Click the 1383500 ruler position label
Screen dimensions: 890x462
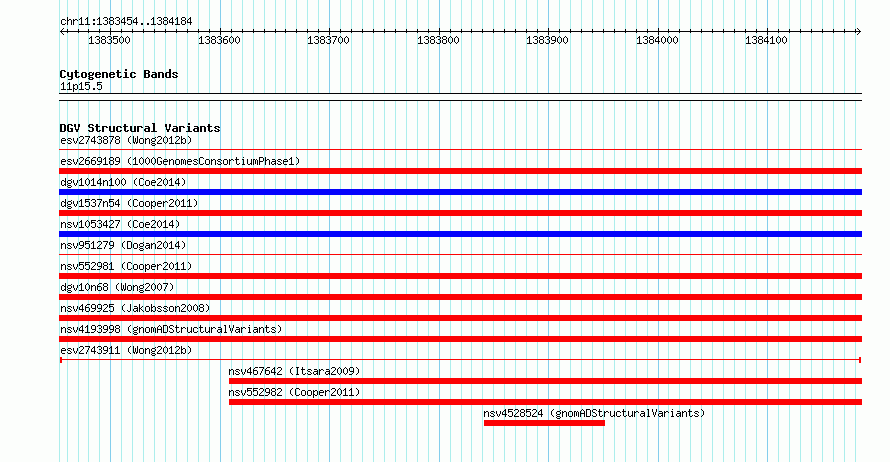(109, 40)
